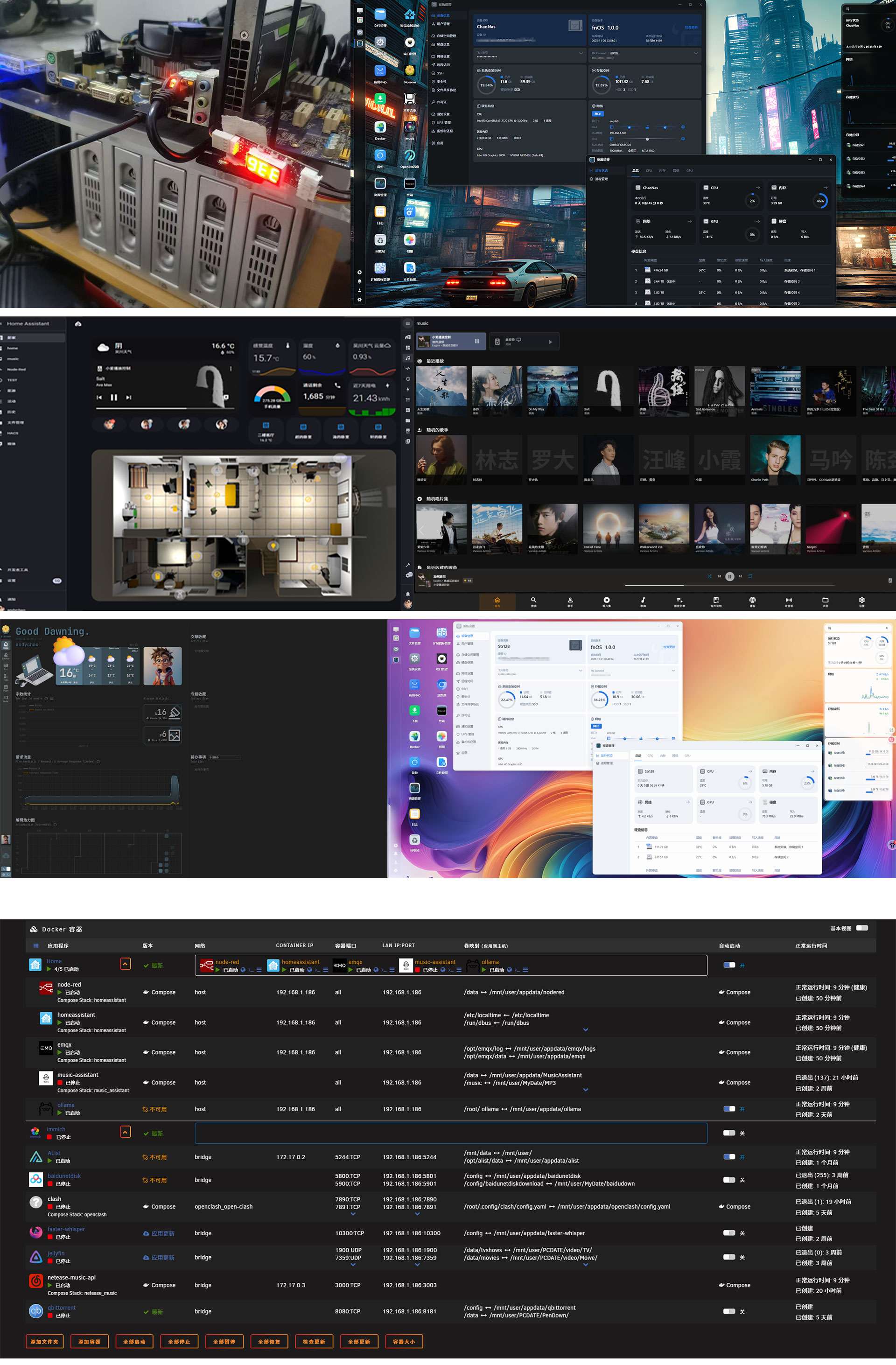Screen dimensions: 896x1365
Task: Click the qbittorrent container icon
Action: click(x=35, y=1311)
